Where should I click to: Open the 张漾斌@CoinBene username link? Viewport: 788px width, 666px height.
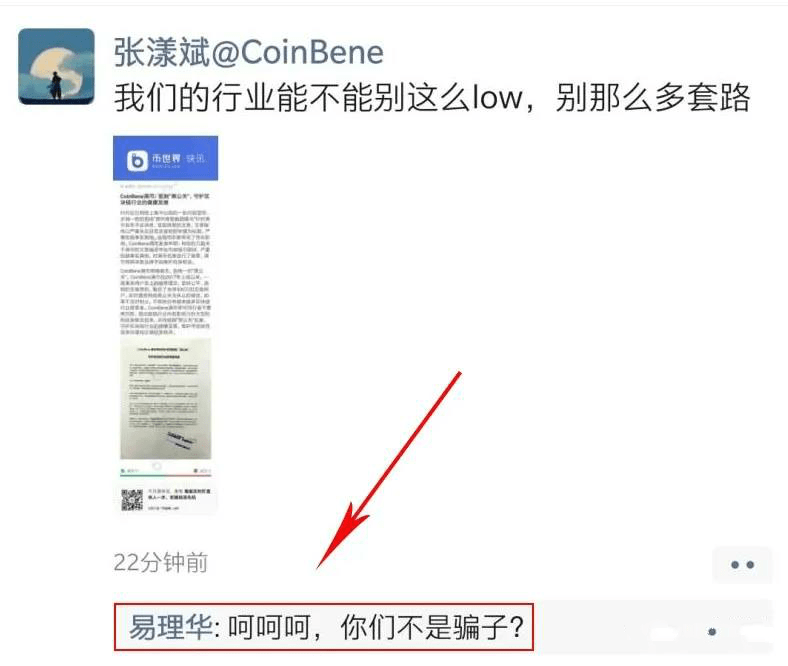[x=249, y=52]
